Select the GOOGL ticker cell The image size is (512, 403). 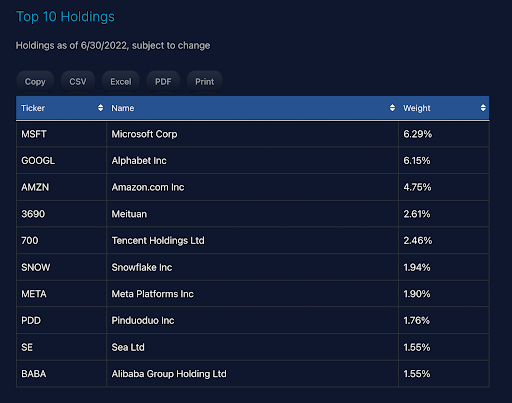pyautogui.click(x=61, y=160)
